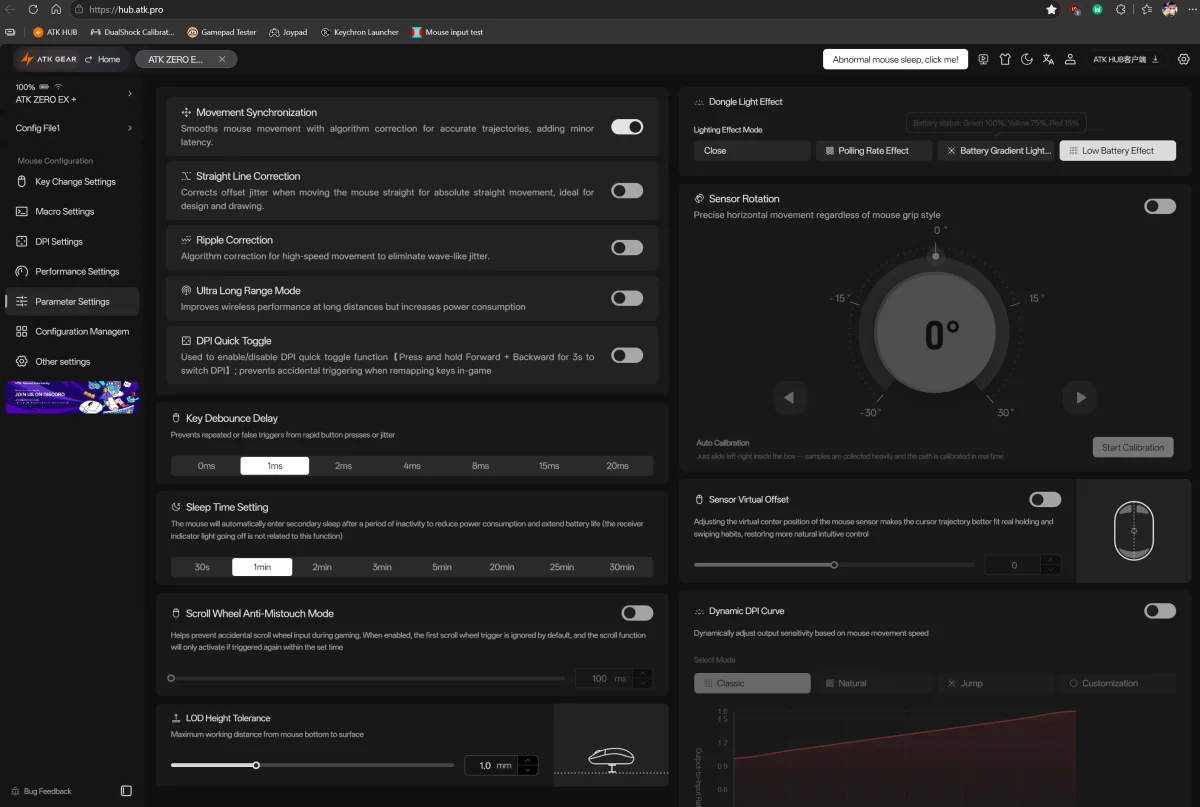Viewport: 1200px width, 807px height.
Task: Turn on Sensor Virtual Offset
Action: [1045, 499]
